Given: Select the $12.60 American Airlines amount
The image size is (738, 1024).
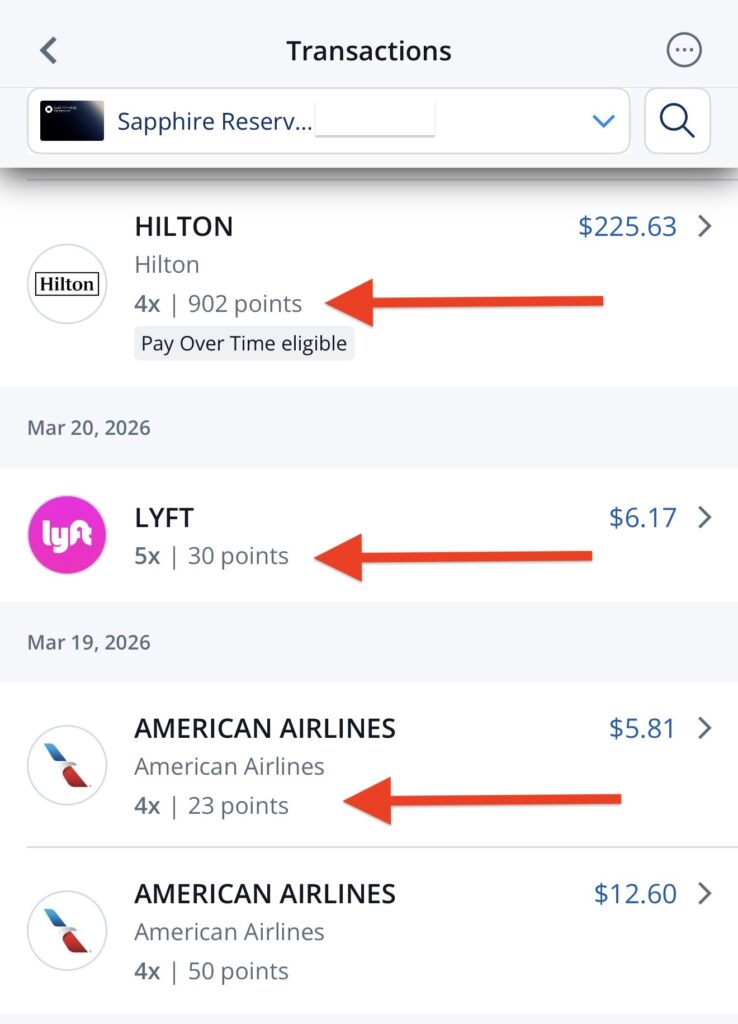Looking at the screenshot, I should click(x=635, y=893).
